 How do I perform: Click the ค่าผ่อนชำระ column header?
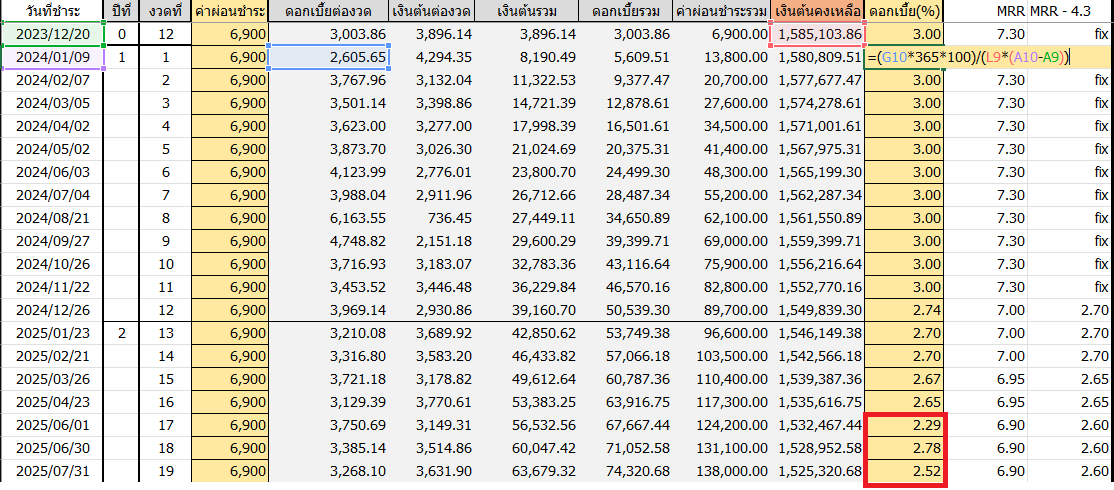point(229,11)
